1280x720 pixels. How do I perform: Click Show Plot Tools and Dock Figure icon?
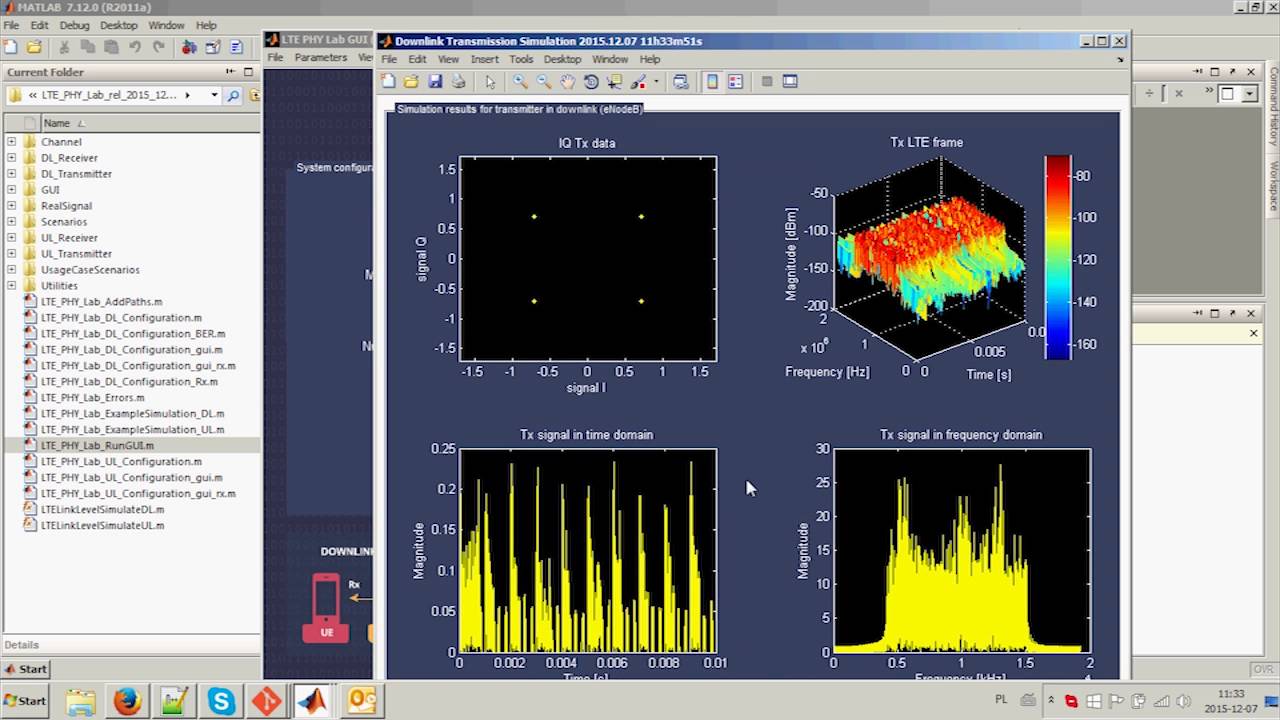tap(790, 82)
